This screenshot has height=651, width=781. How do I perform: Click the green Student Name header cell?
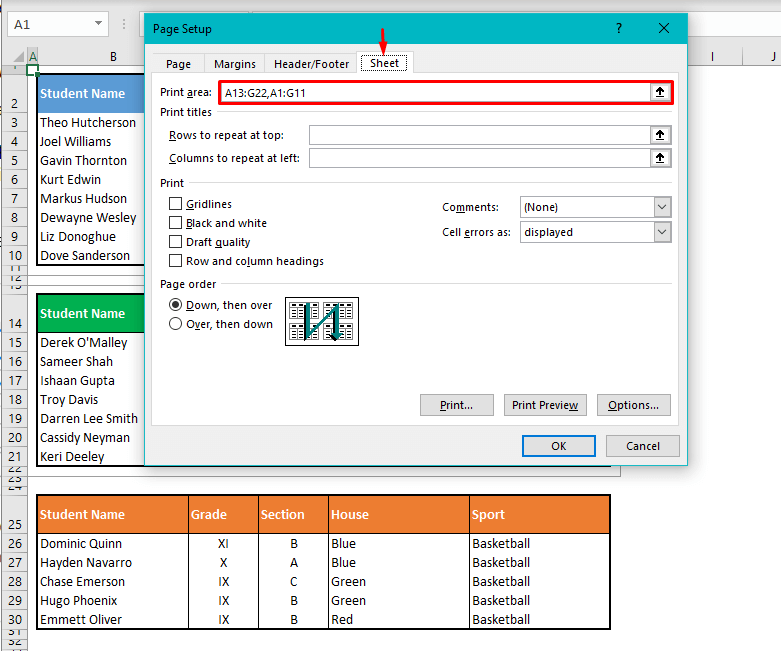click(x=91, y=313)
